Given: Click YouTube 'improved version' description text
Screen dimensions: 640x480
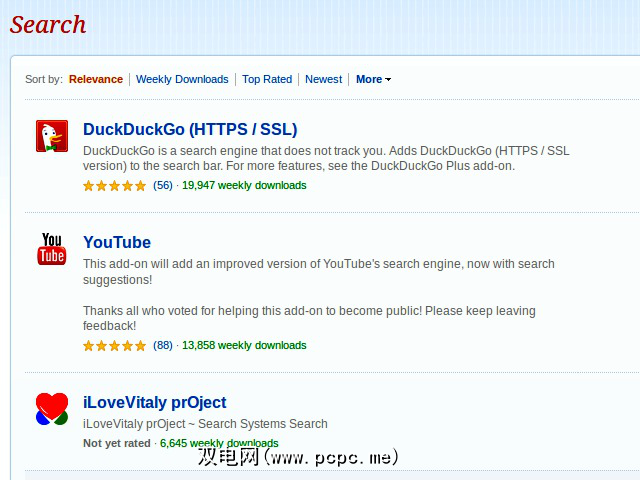Looking at the screenshot, I should [319, 272].
